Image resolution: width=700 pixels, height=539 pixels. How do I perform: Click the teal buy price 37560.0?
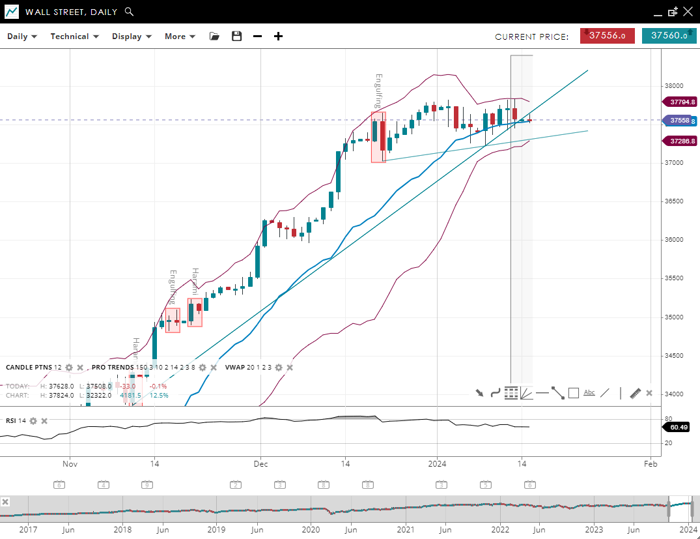[666, 36]
